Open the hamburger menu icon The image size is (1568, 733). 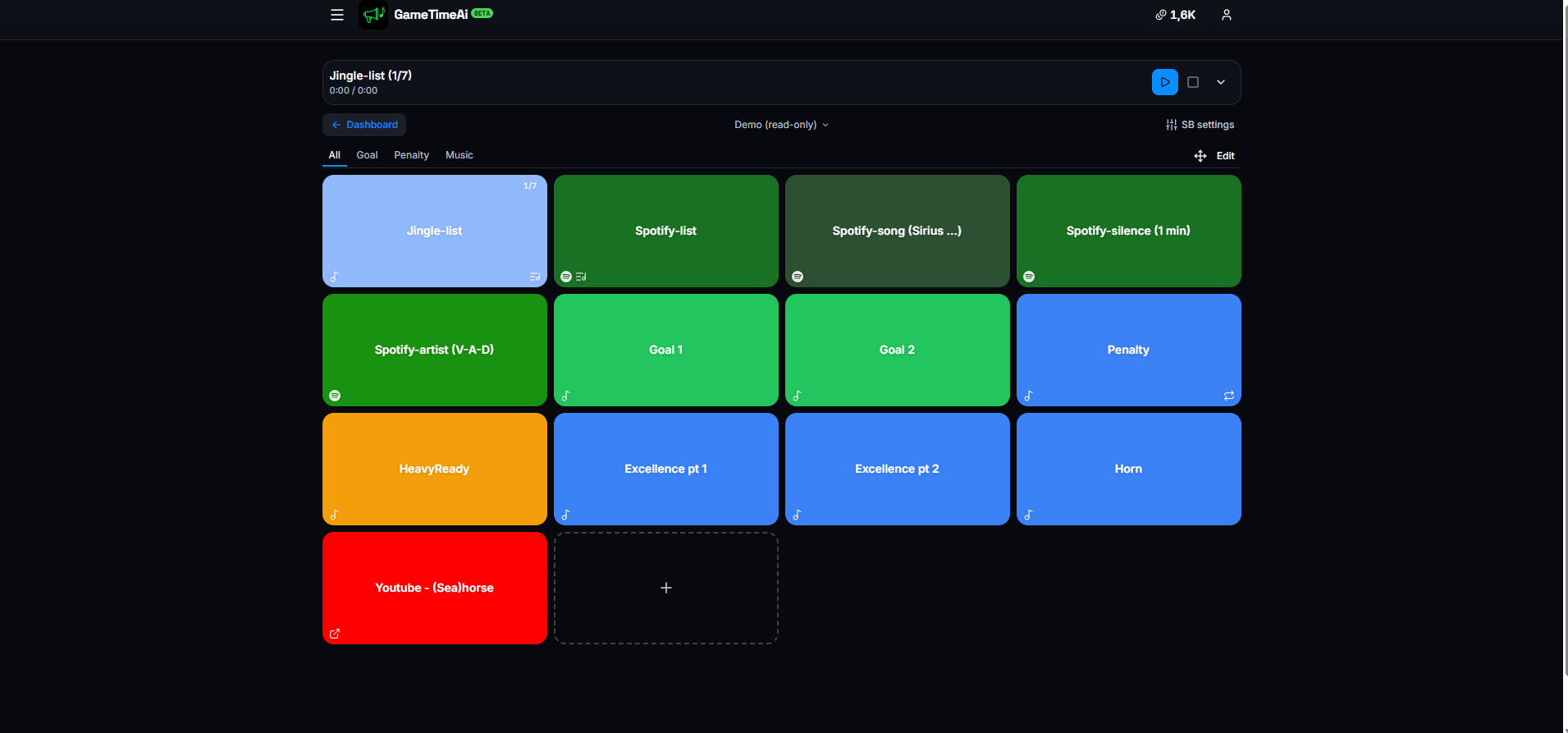point(336,15)
